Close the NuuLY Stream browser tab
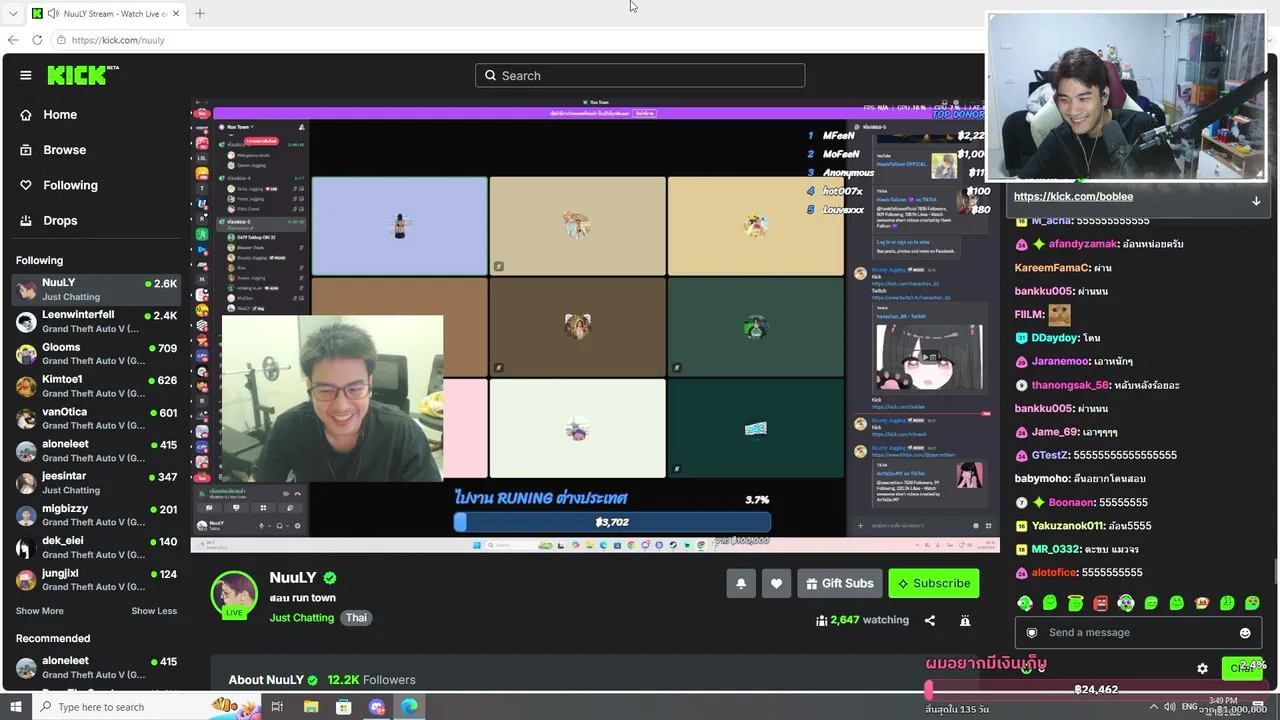Image resolution: width=1280 pixels, height=720 pixels. [175, 14]
